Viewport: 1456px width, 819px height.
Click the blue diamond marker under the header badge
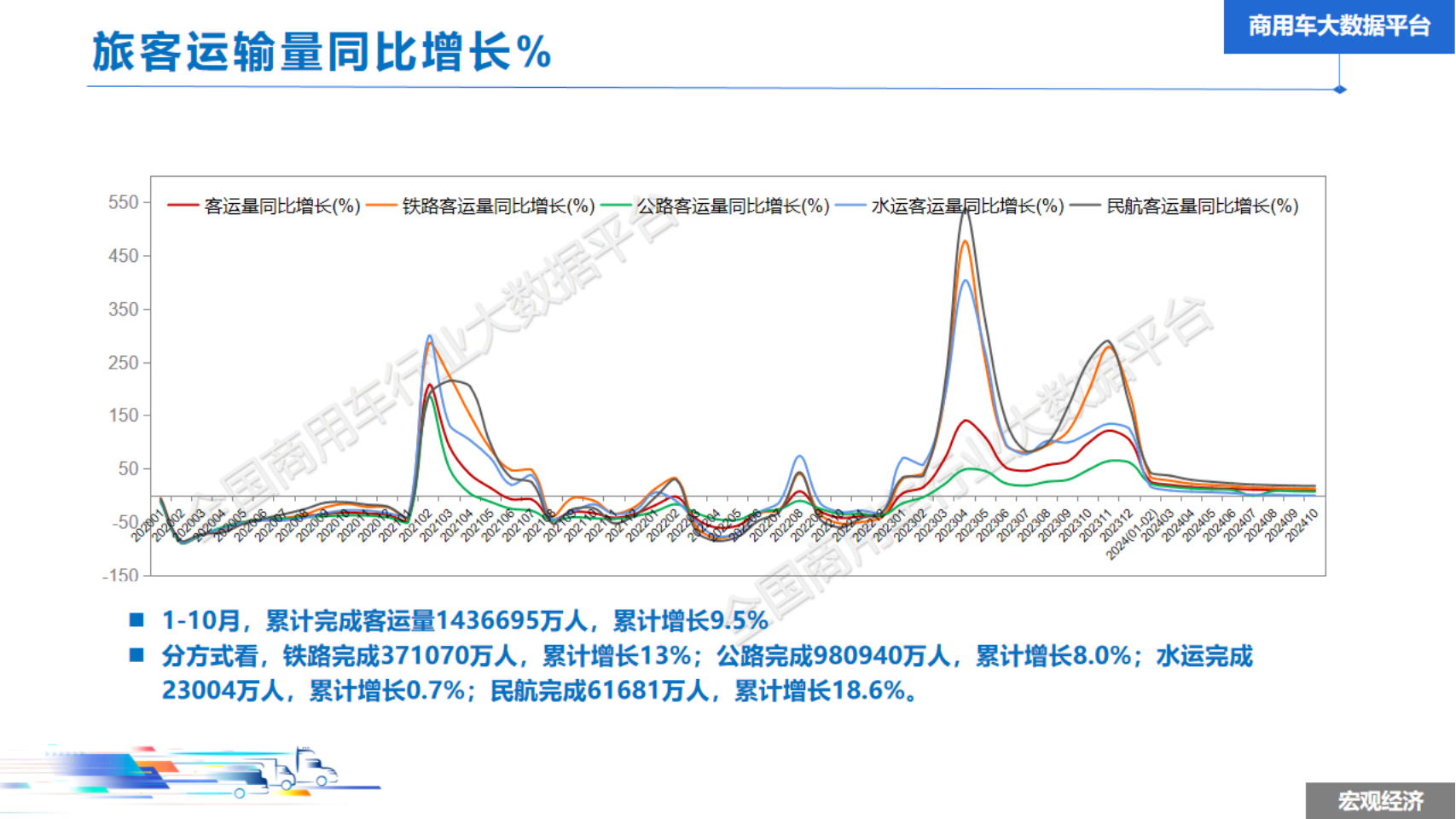coord(1339,89)
